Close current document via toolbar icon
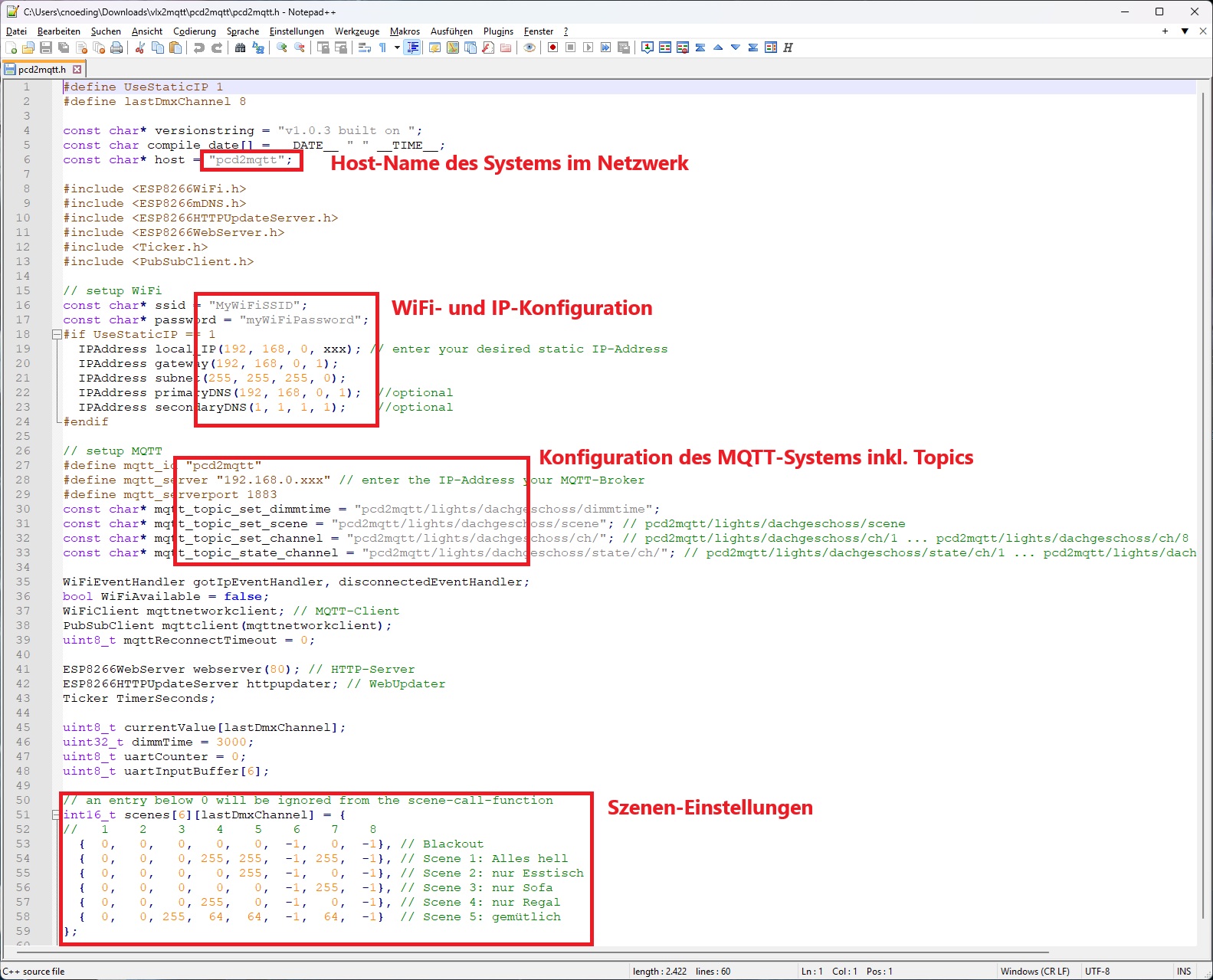This screenshot has width=1213, height=980. pos(81,48)
